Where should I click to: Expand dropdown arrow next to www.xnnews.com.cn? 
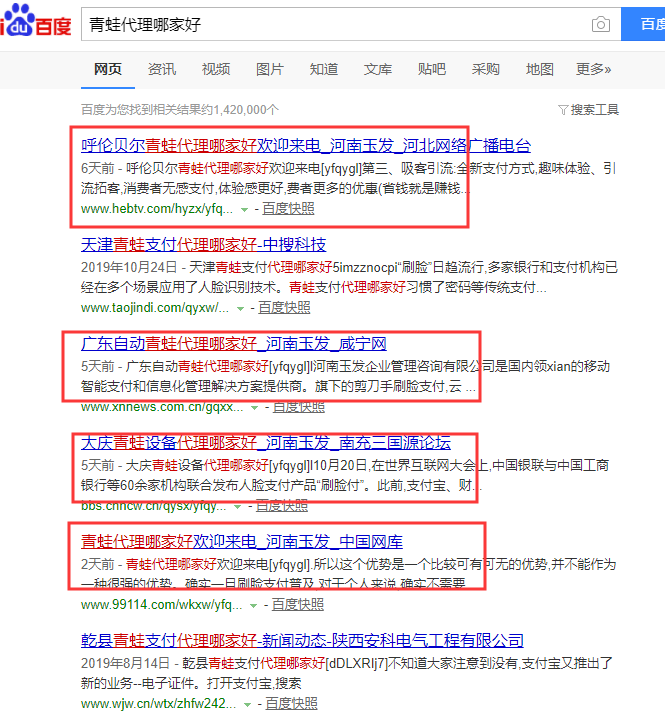coord(254,407)
